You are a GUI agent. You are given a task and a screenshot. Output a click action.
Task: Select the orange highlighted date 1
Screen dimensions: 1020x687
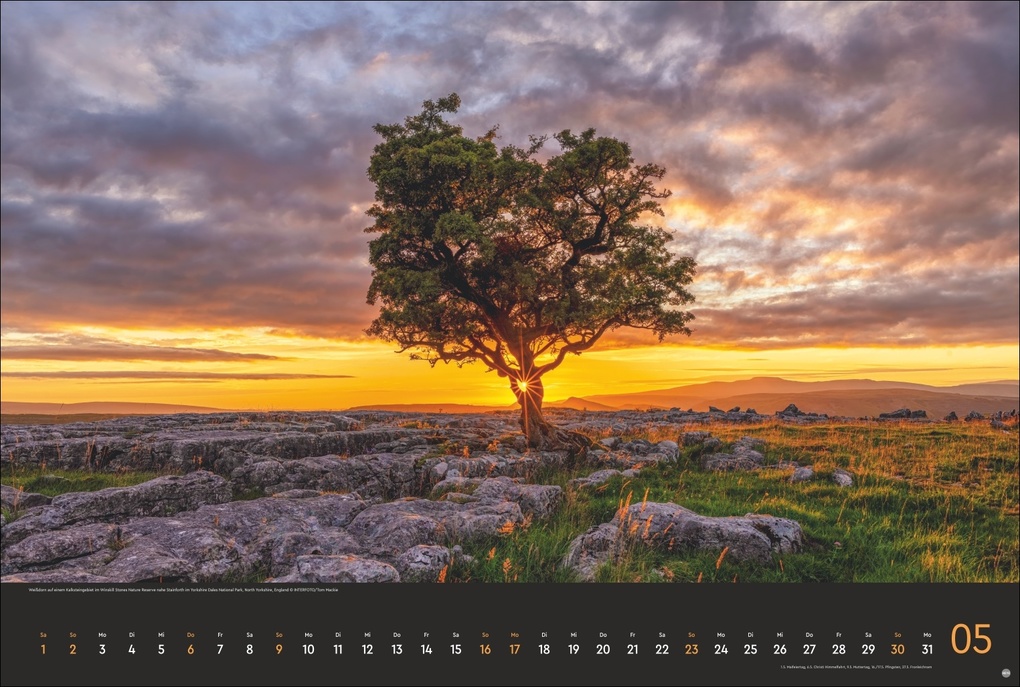coord(42,648)
